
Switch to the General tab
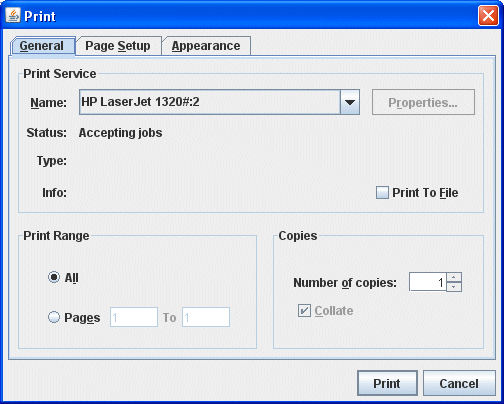pos(42,46)
